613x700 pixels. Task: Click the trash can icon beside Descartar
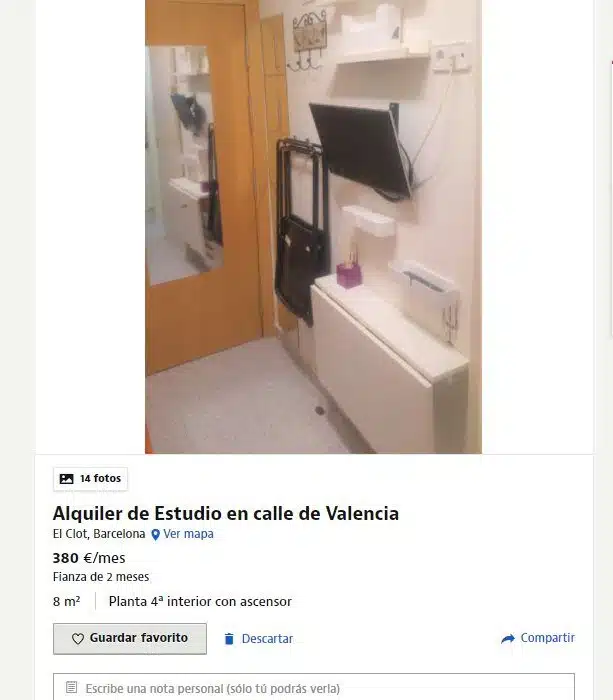(229, 639)
